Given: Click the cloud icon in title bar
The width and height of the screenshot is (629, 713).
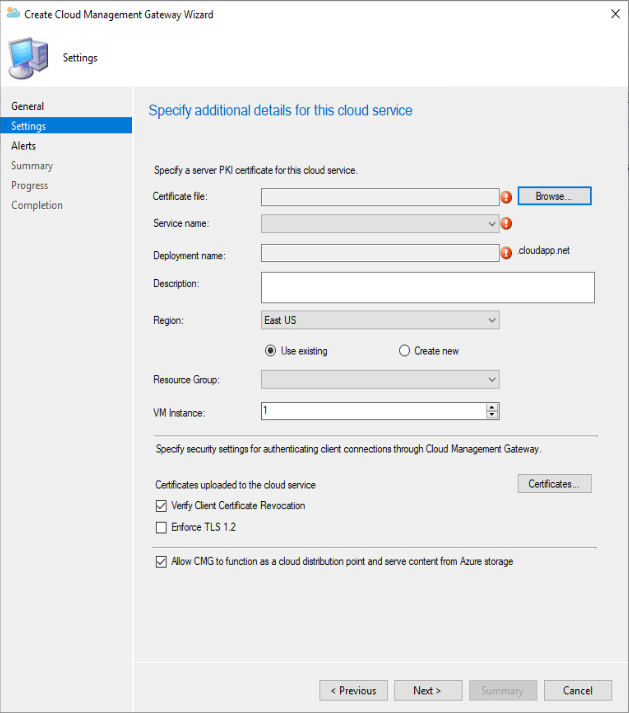Looking at the screenshot, I should (12, 14).
